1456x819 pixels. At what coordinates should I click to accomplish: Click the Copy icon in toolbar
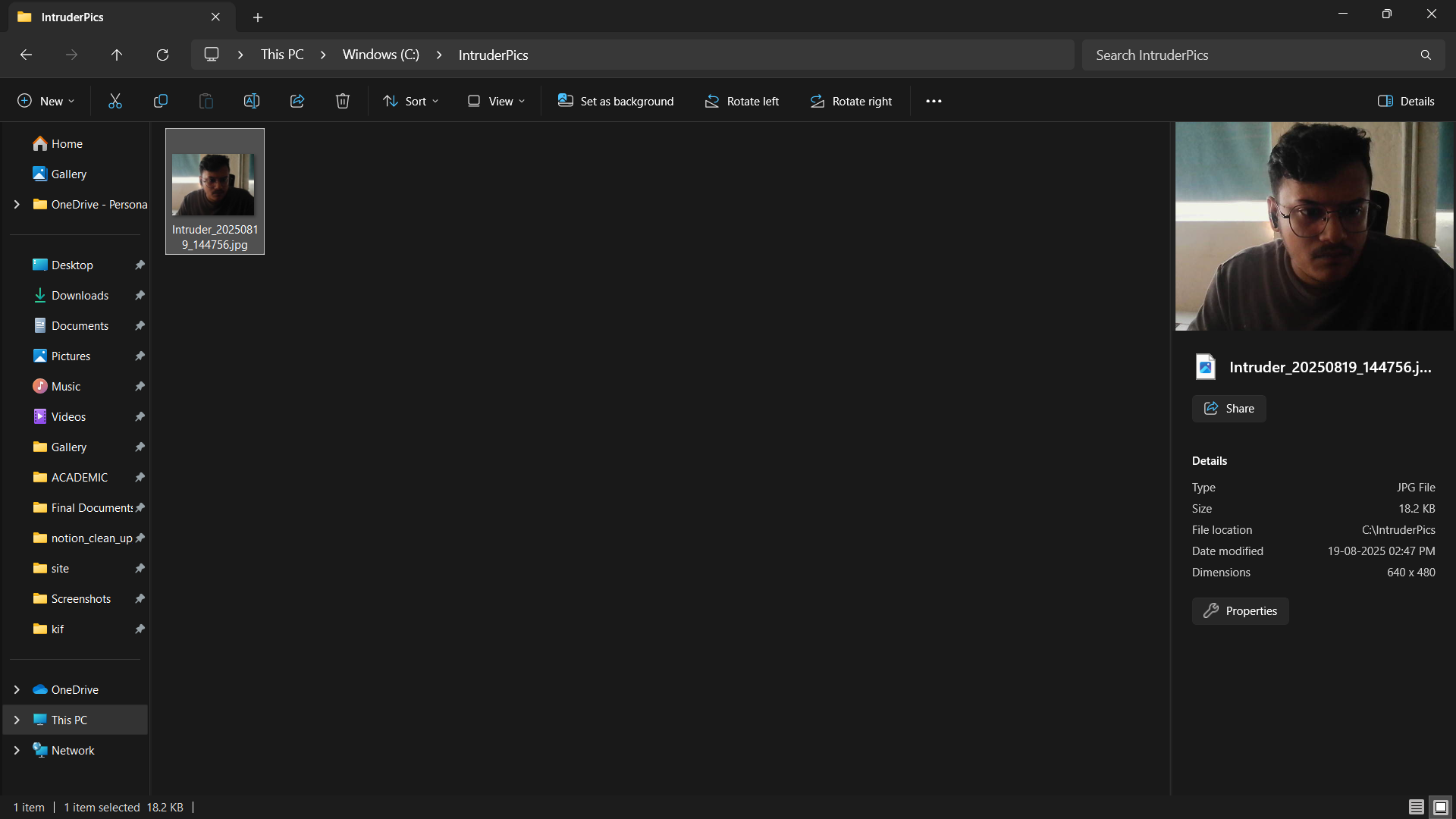tap(161, 101)
